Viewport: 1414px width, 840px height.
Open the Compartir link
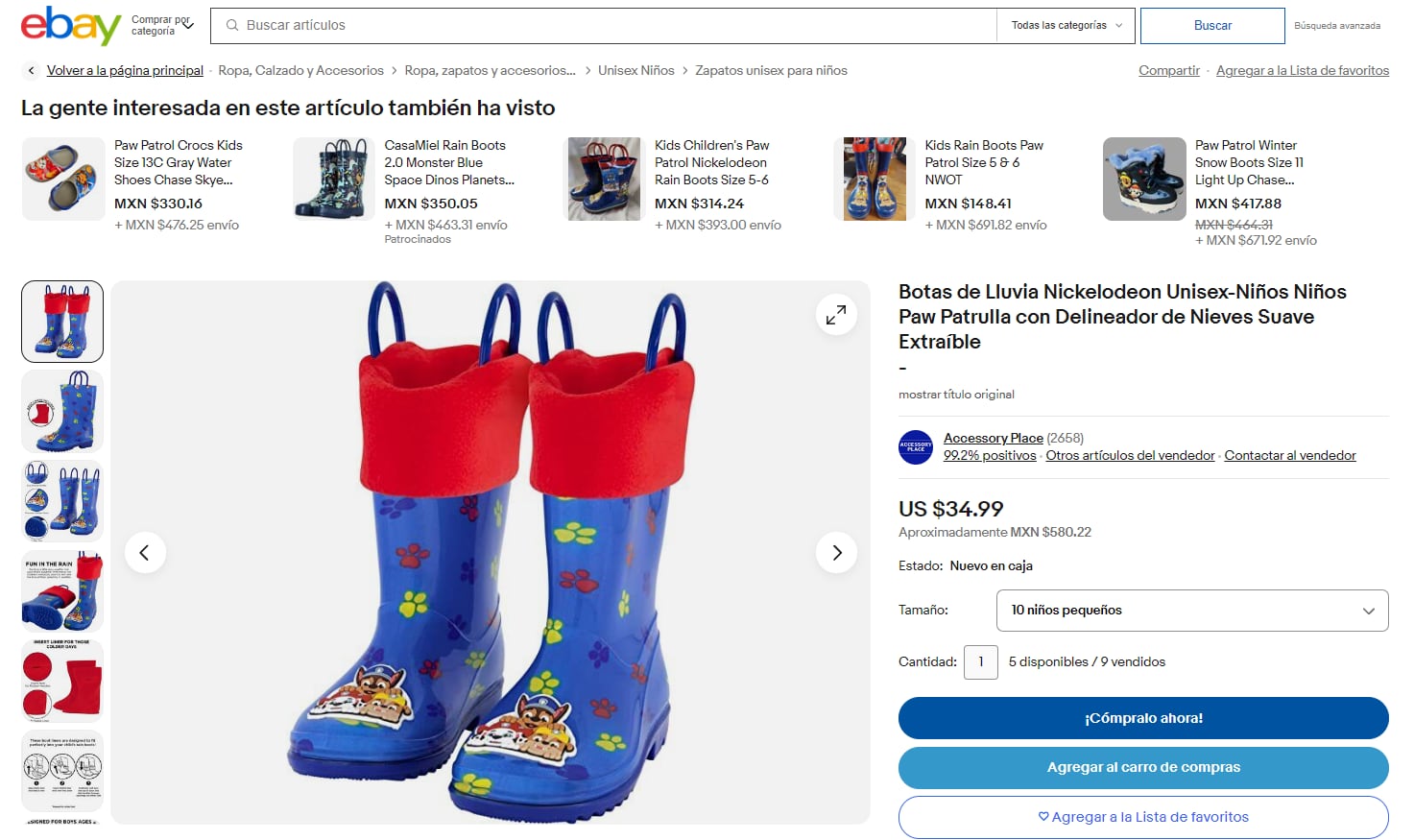[1168, 71]
